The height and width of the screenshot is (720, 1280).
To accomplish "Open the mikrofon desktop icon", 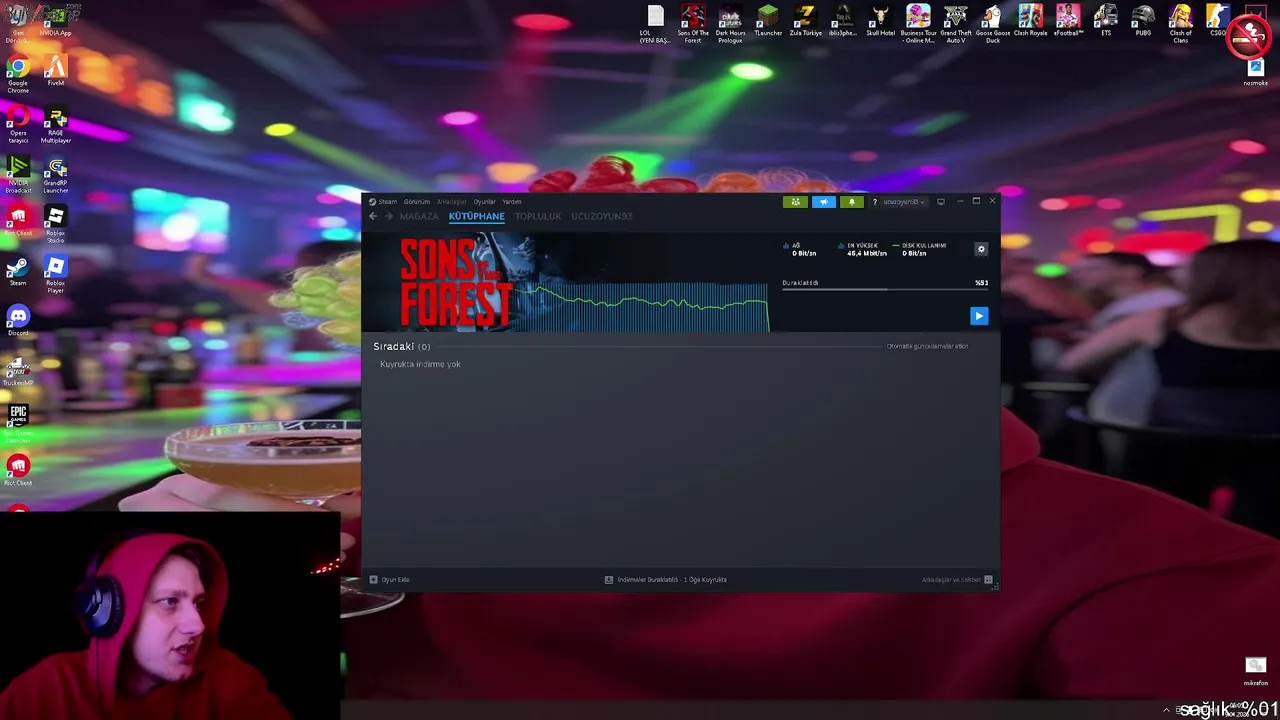I will [1256, 672].
